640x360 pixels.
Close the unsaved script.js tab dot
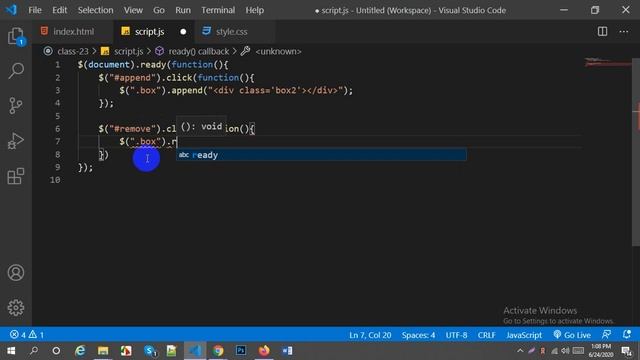(183, 31)
